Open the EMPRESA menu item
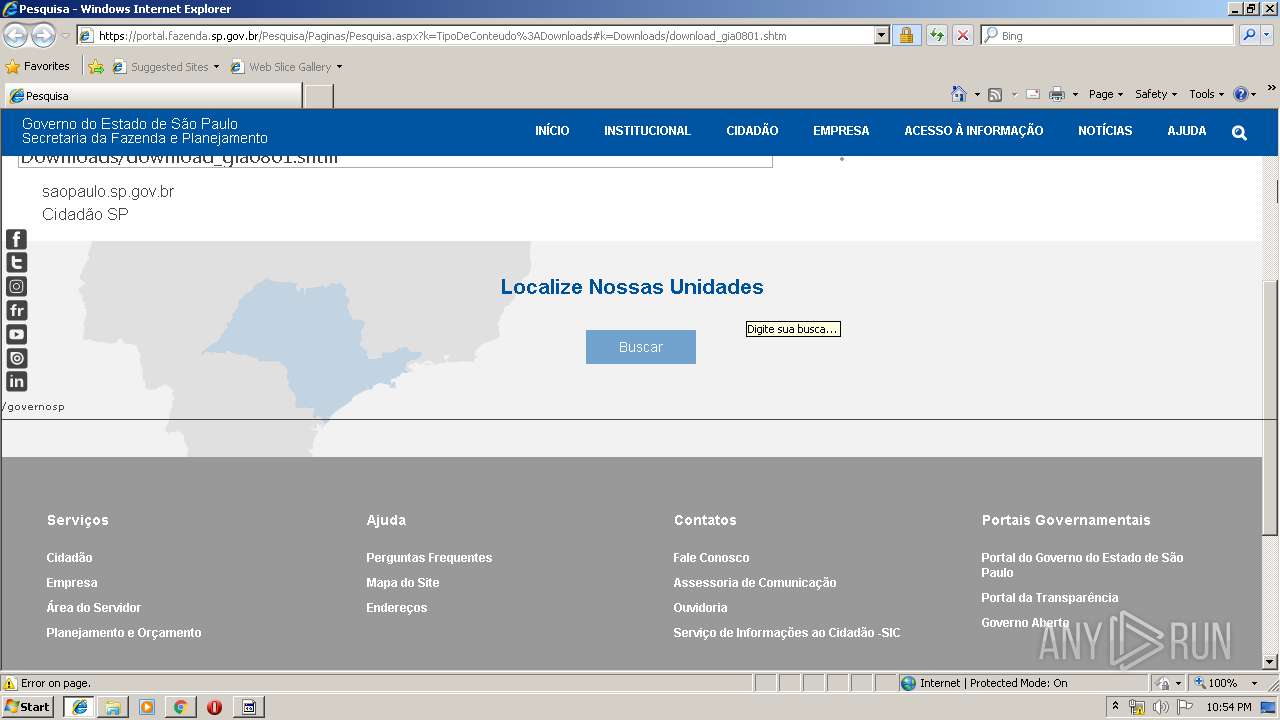This screenshot has height=720, width=1280. click(841, 131)
